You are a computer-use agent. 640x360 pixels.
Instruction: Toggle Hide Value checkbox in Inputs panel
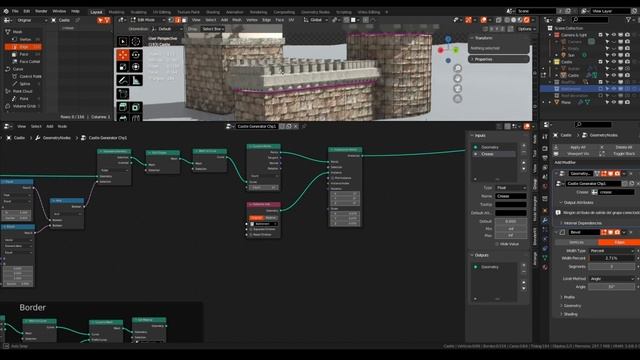click(x=497, y=244)
